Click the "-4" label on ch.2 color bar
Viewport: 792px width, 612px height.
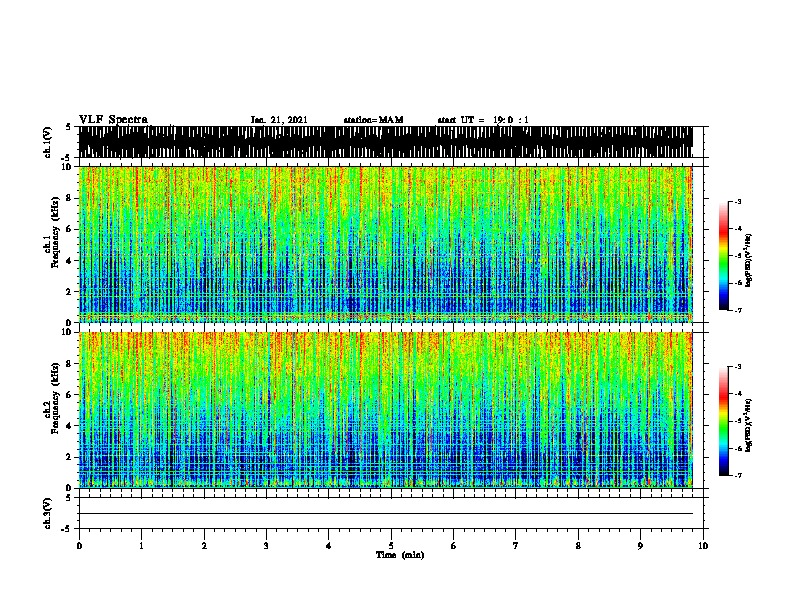(737, 393)
